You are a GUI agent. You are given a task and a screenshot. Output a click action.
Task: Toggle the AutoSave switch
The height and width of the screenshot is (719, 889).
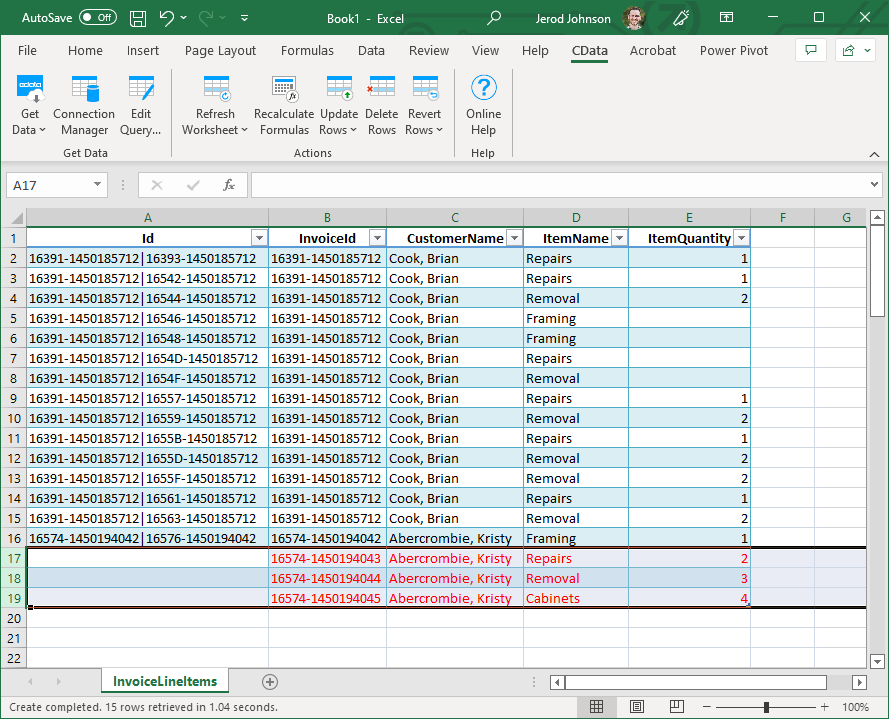(x=98, y=18)
